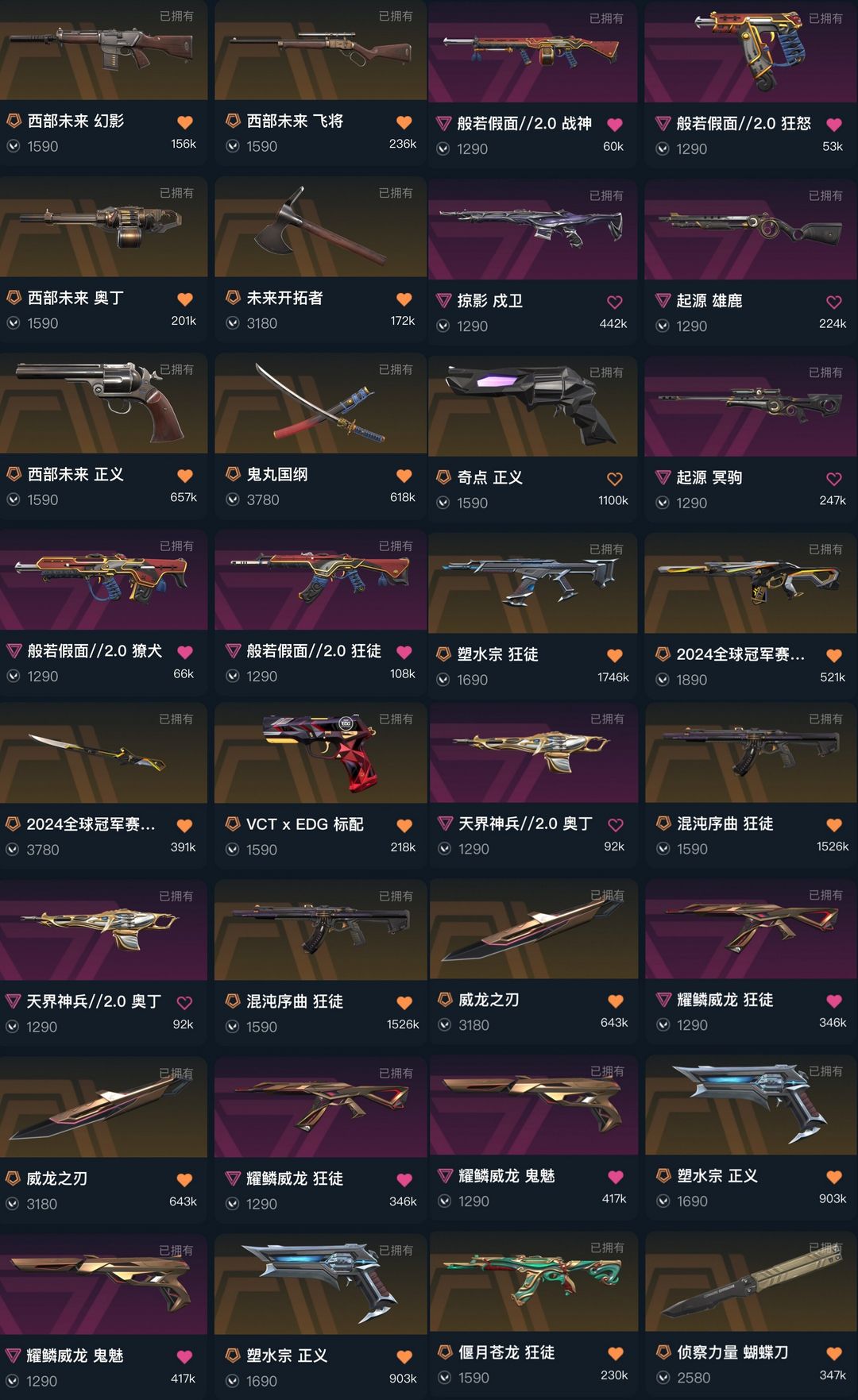
Task: Open the 塑水宗 狂徒 rifle image
Action: pos(533,583)
